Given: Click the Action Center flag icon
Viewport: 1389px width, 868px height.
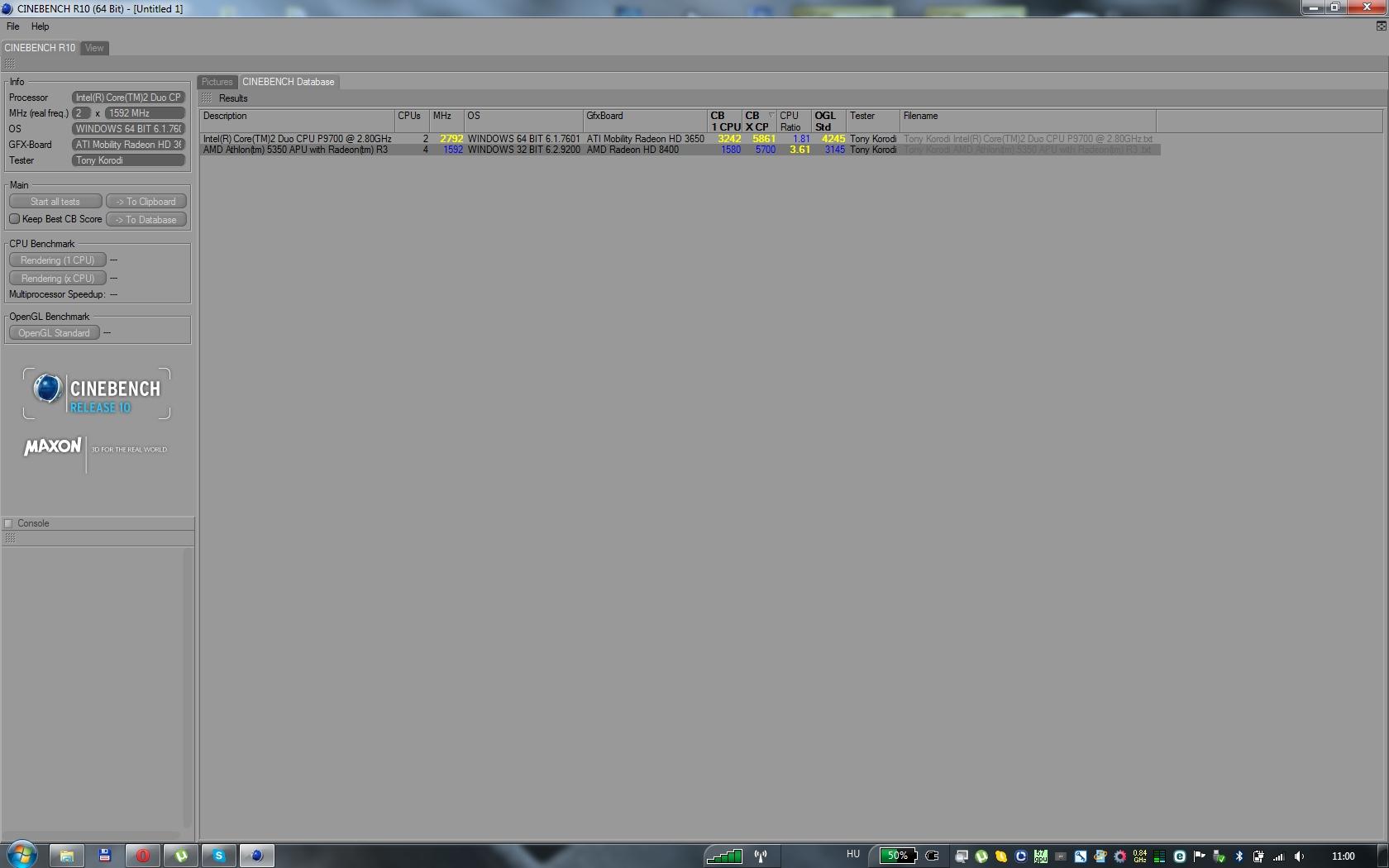Looking at the screenshot, I should (x=1199, y=856).
